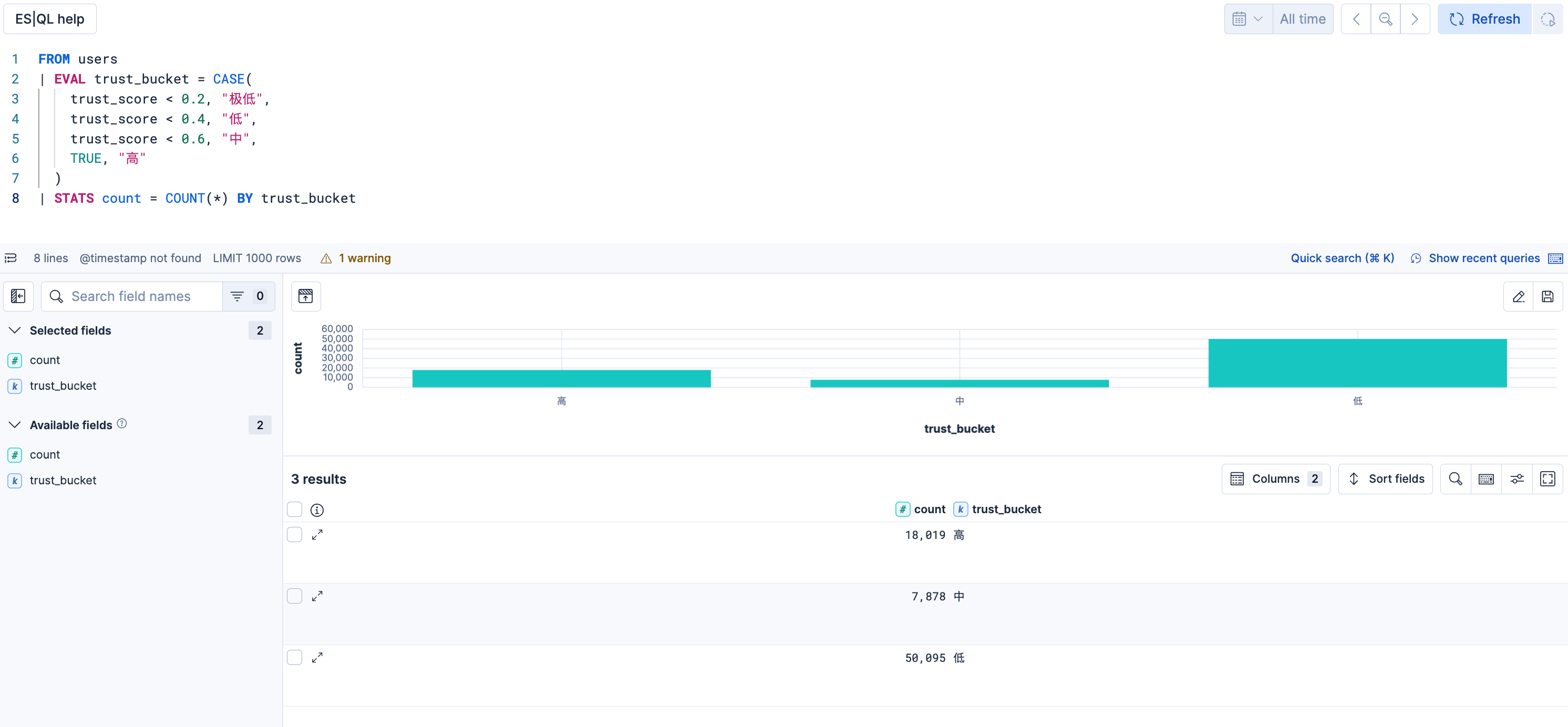Click the search in table magnifier icon
This screenshot has height=727, width=1568.
(1456, 479)
